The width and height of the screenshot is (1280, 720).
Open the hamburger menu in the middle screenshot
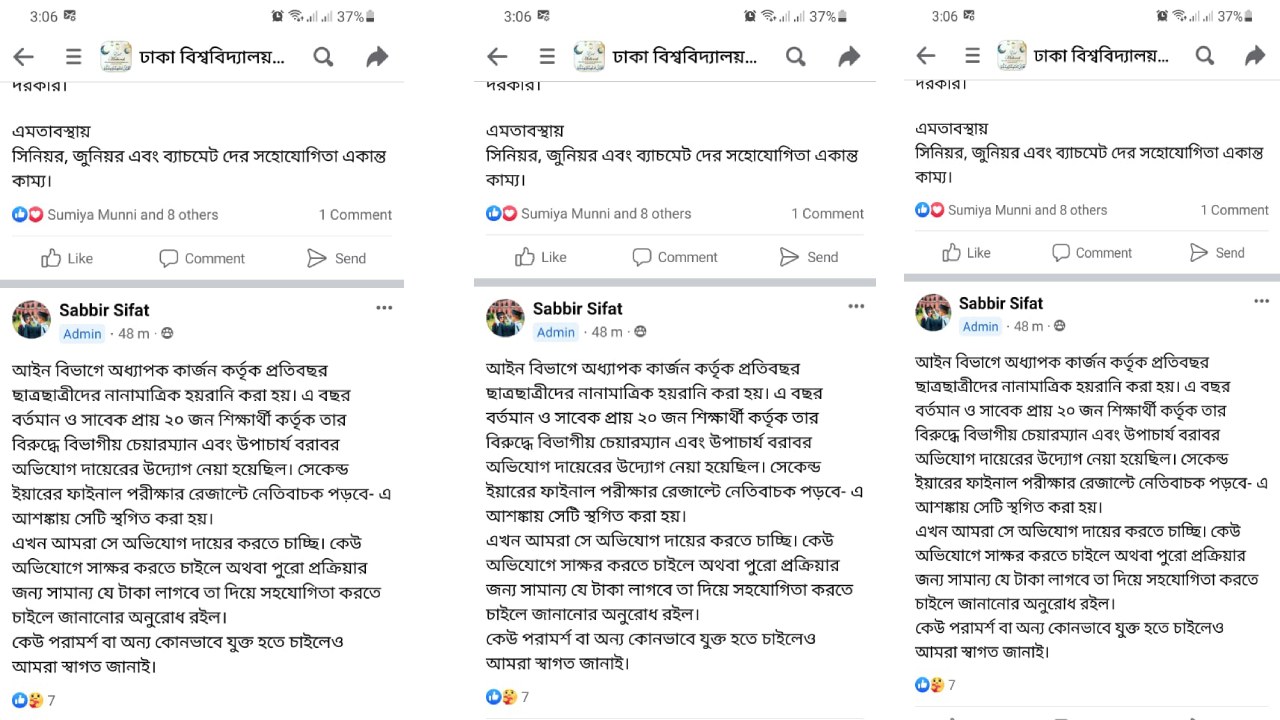(x=547, y=57)
